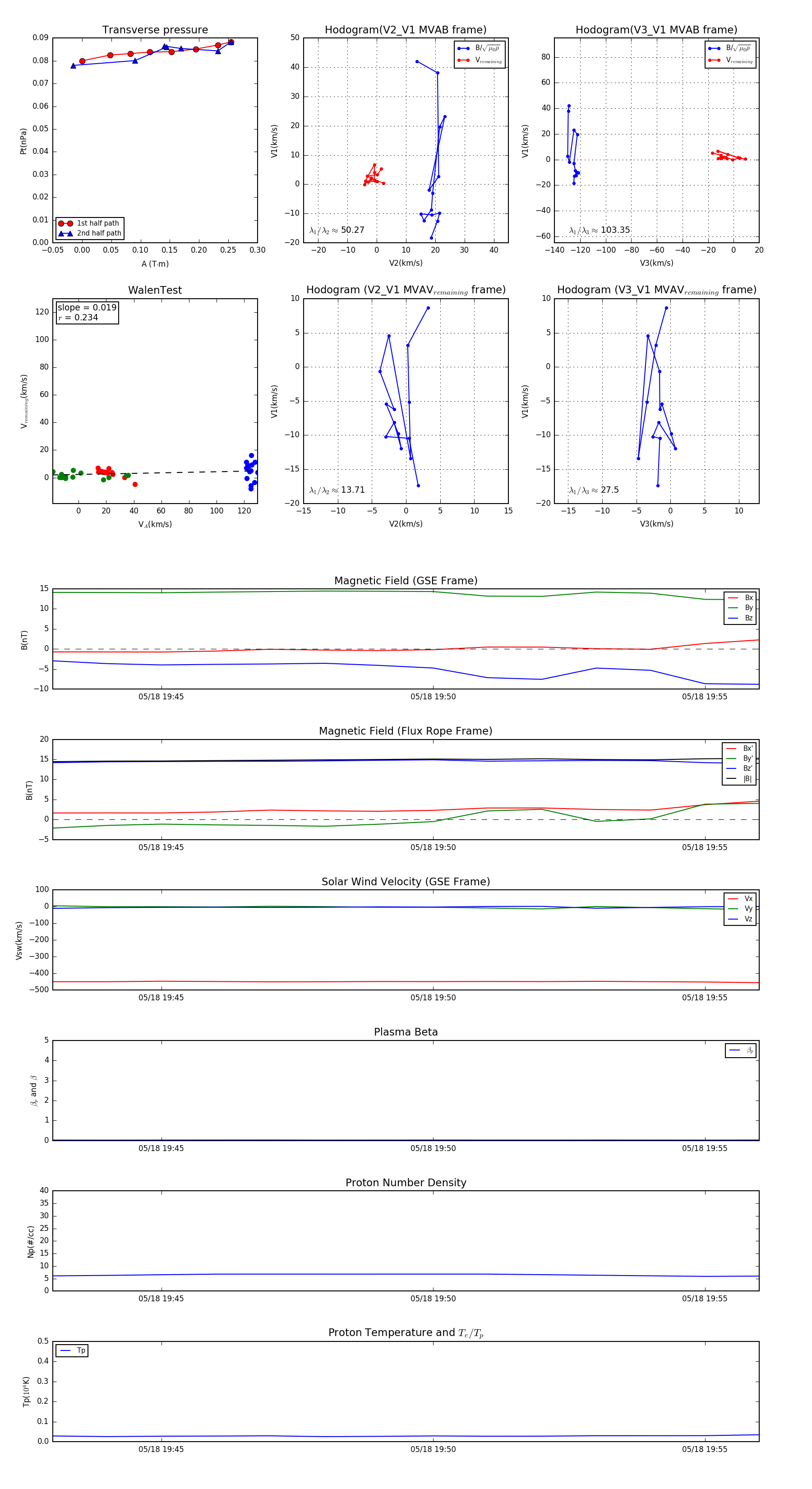812x1489 pixels.
Task: Click the 'r = 0.234' annotation
Action: [78, 317]
